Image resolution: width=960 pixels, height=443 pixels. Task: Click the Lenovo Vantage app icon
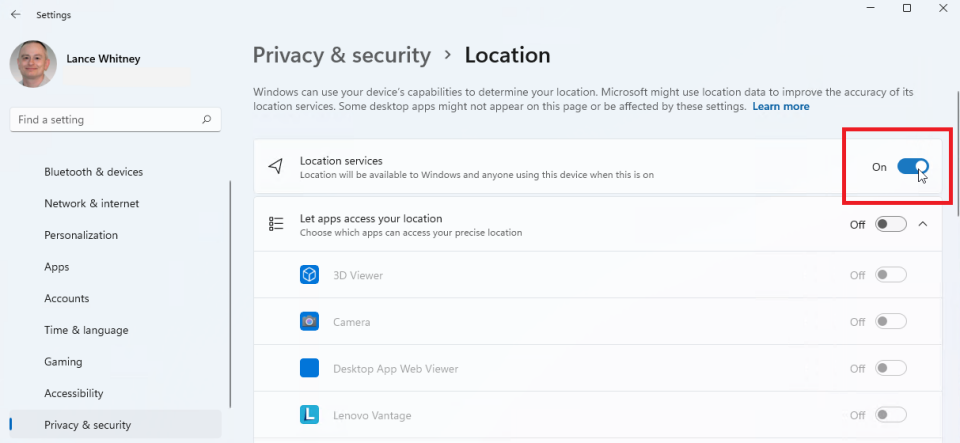click(309, 415)
